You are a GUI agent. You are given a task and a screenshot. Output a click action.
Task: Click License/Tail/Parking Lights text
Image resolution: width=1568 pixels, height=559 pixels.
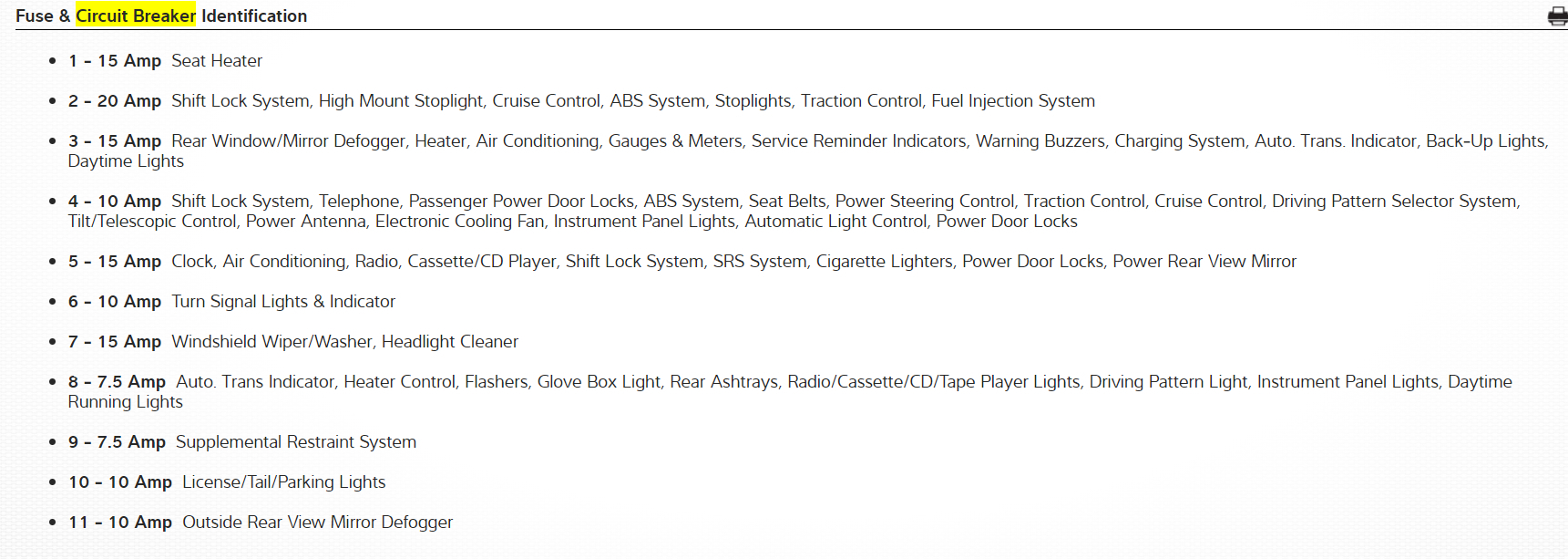pyautogui.click(x=283, y=482)
